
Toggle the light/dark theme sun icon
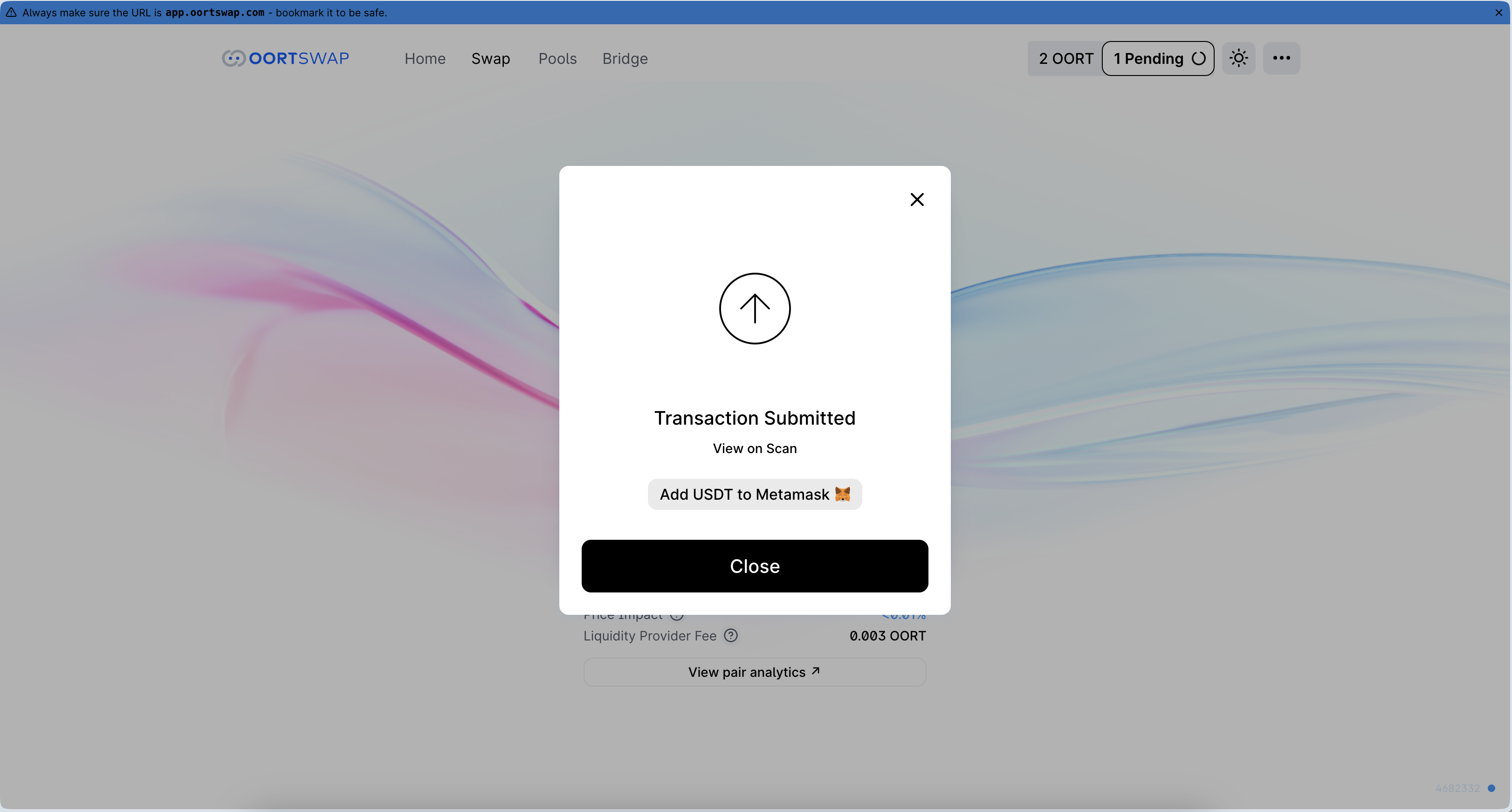pyautogui.click(x=1238, y=58)
